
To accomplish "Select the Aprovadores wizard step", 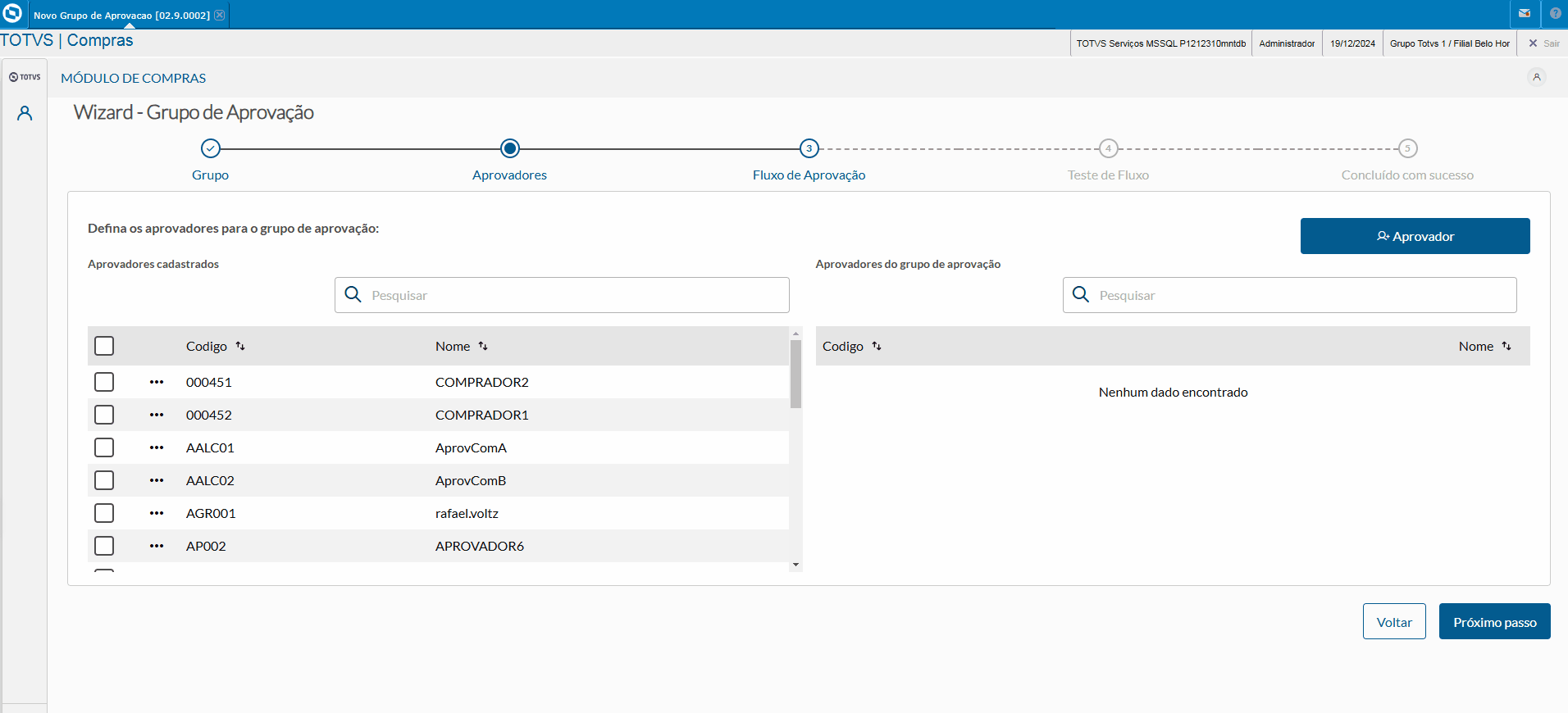I will [510, 148].
